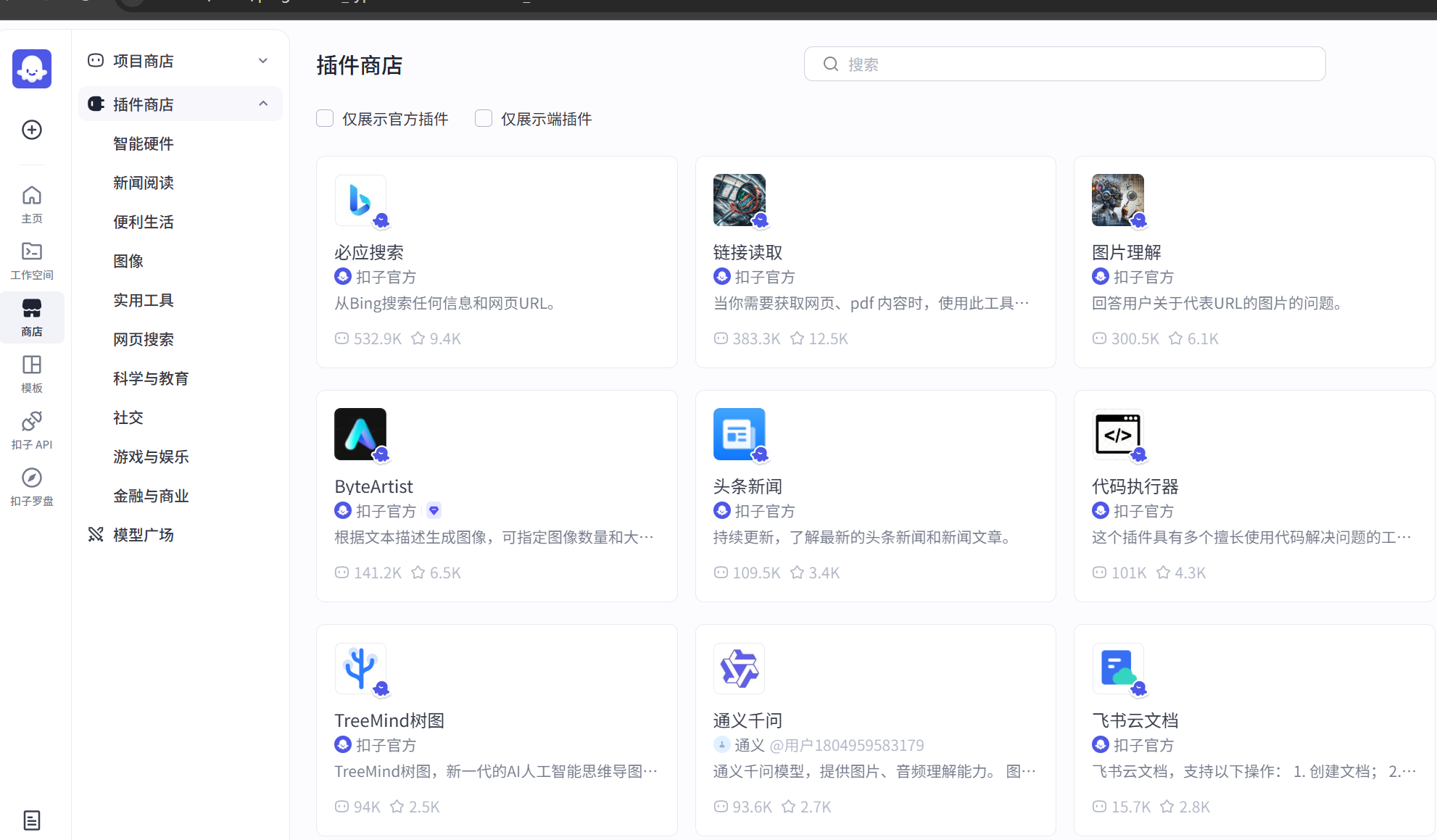Select 社交 category

128,417
